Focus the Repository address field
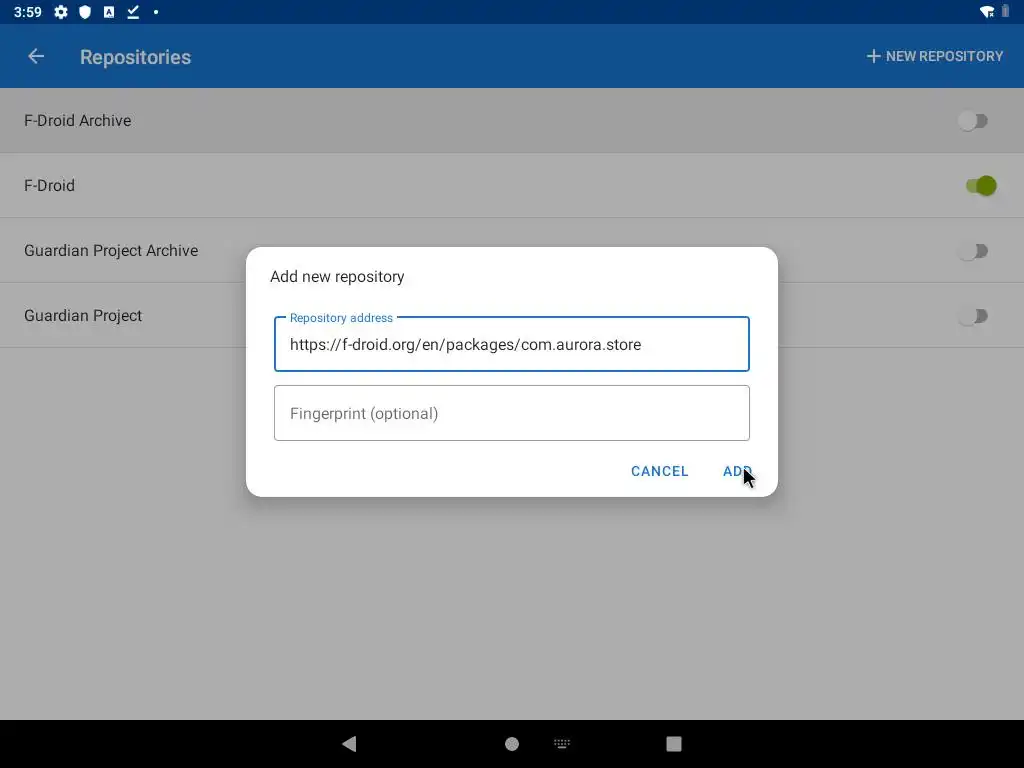Screen dimensions: 1024x768 click(511, 344)
